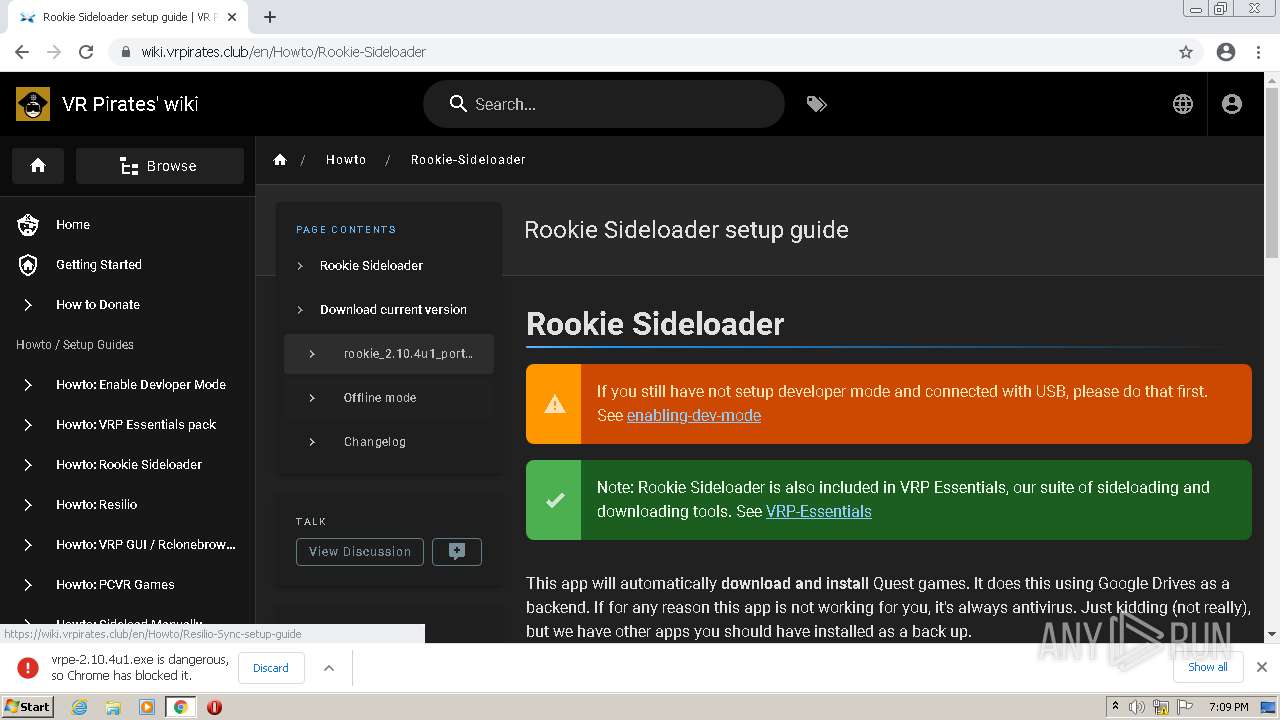Open Home page from sidebar
This screenshot has width=1280, height=720.
(73, 225)
